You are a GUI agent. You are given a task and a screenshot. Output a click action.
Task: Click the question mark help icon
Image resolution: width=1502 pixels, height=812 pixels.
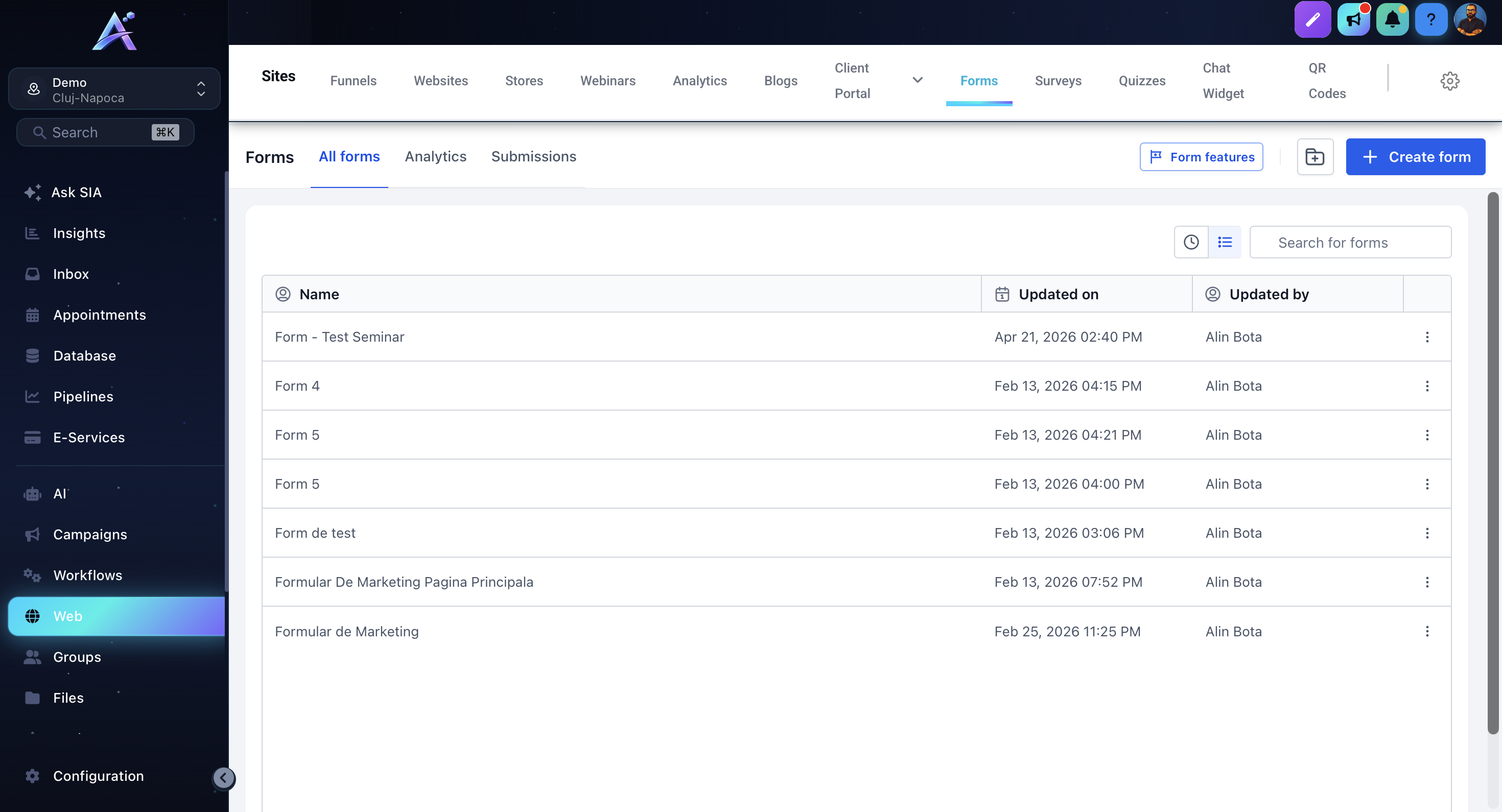point(1431,20)
